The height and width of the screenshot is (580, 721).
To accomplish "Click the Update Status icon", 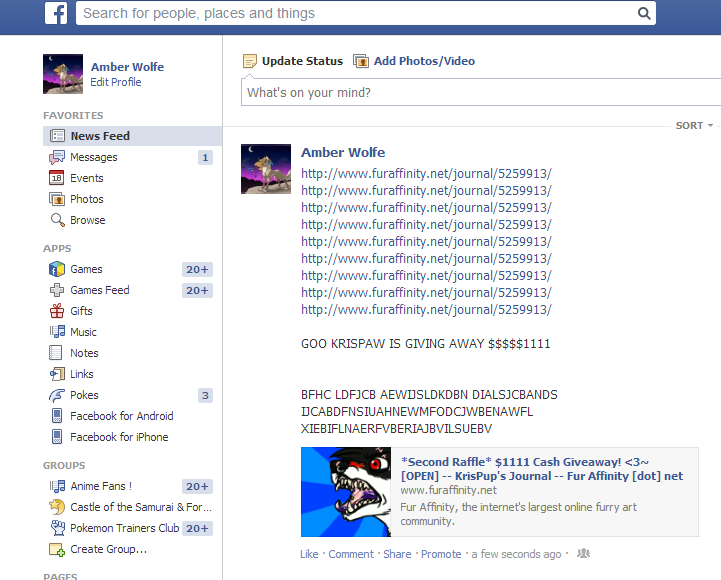I will point(250,61).
